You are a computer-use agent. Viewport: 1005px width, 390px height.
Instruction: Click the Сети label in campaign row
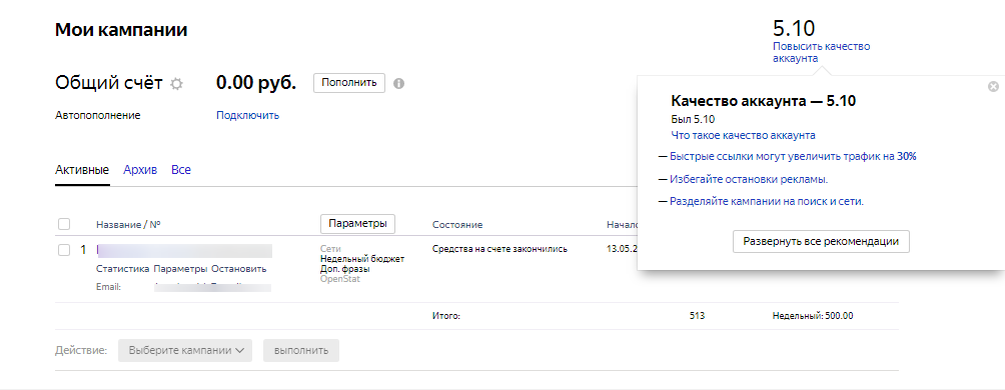[331, 248]
